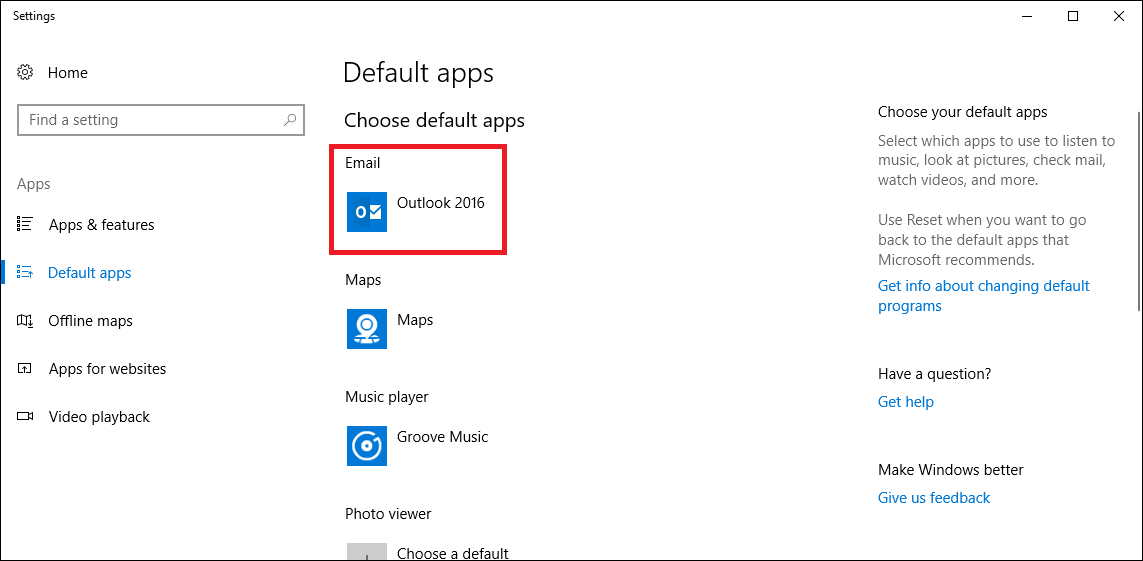Open the Video playback settings
Screen dimensions: 1143x561
[99, 417]
